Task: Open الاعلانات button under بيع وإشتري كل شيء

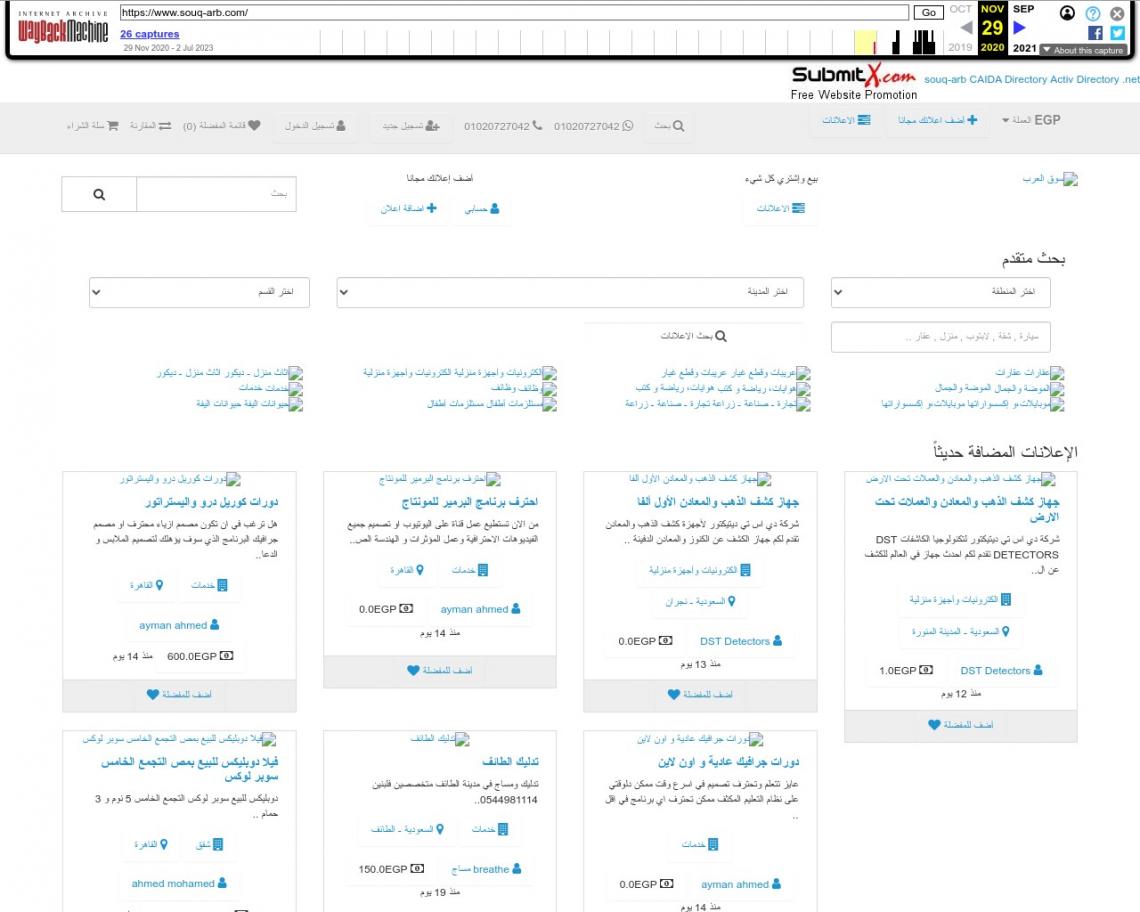Action: 781,209
